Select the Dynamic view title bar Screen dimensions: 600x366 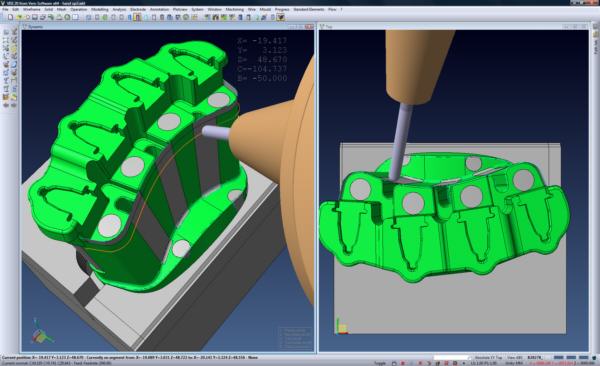pyautogui.click(x=168, y=26)
